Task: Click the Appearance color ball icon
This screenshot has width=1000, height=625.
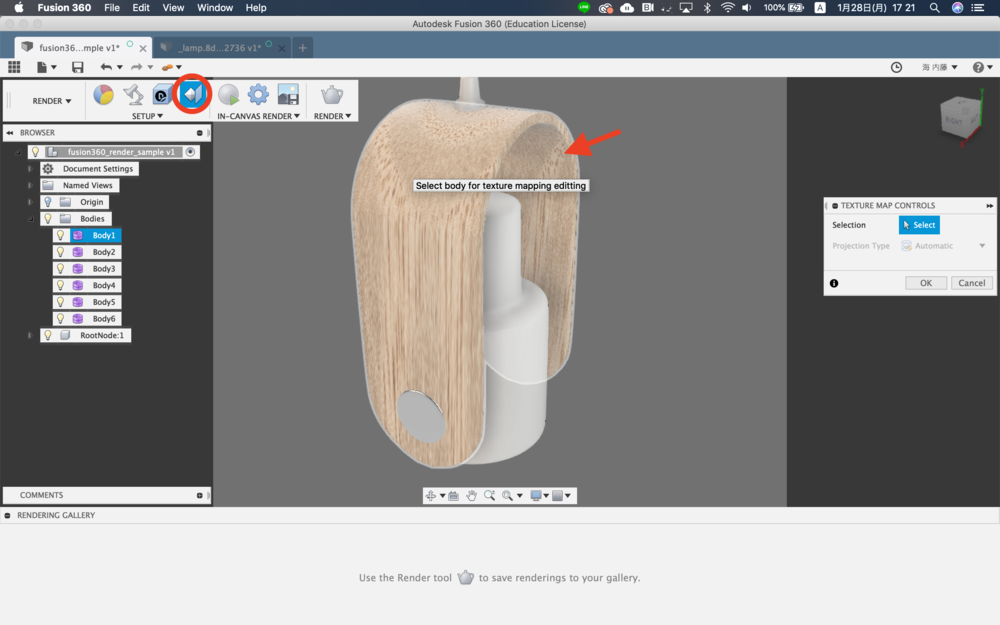Action: point(103,95)
